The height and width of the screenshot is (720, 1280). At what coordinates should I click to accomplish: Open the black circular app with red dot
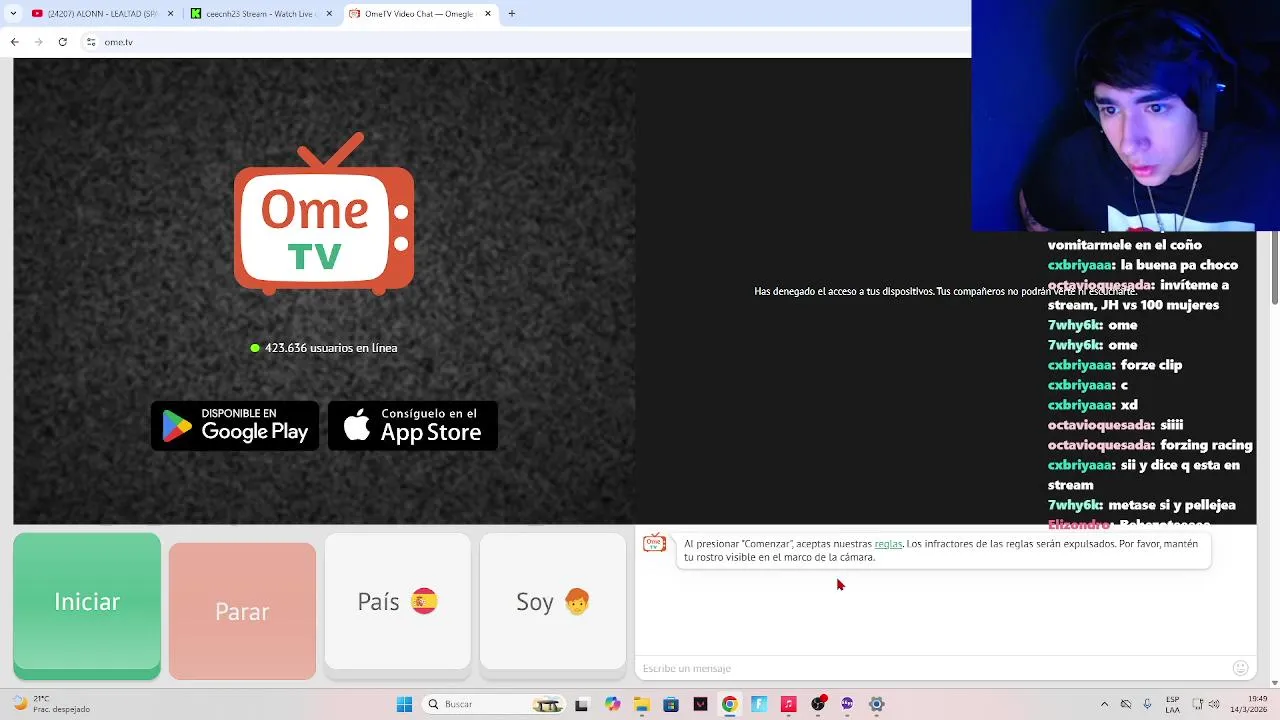[818, 704]
